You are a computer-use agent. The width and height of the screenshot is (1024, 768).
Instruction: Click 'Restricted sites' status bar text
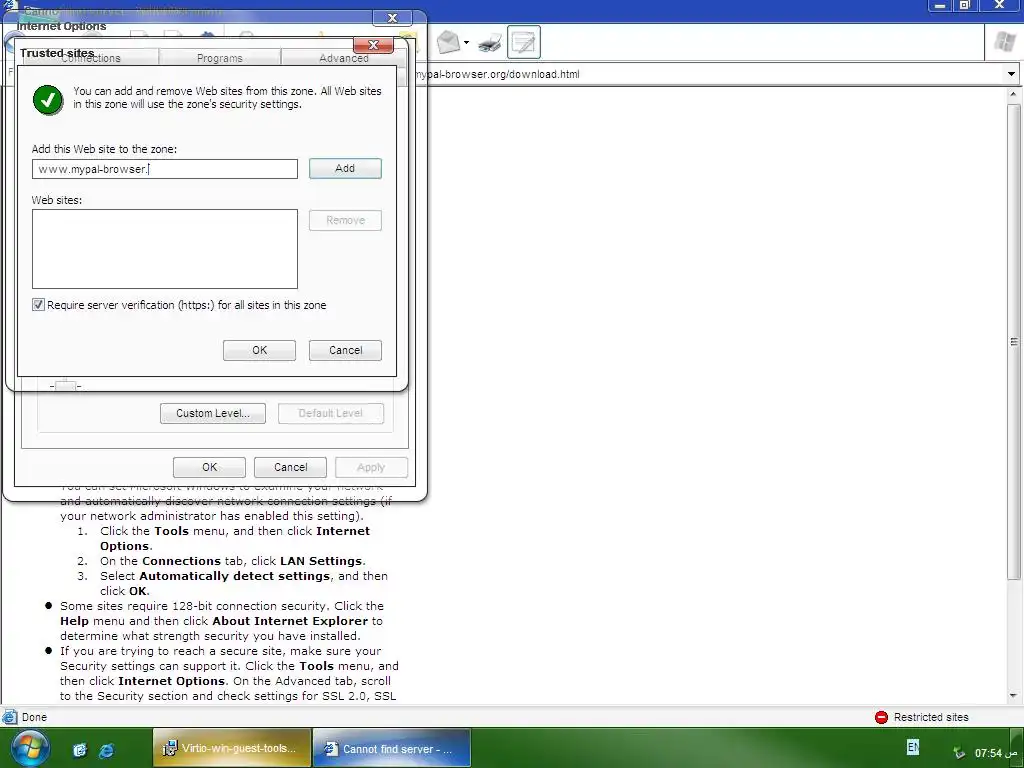(x=931, y=717)
